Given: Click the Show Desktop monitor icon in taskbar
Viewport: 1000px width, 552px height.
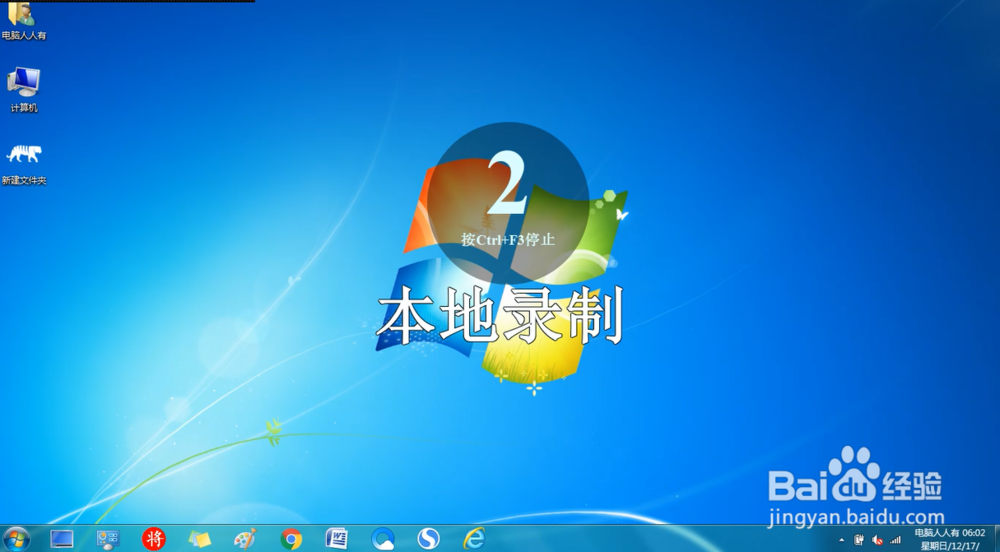Looking at the screenshot, I should coord(62,539).
